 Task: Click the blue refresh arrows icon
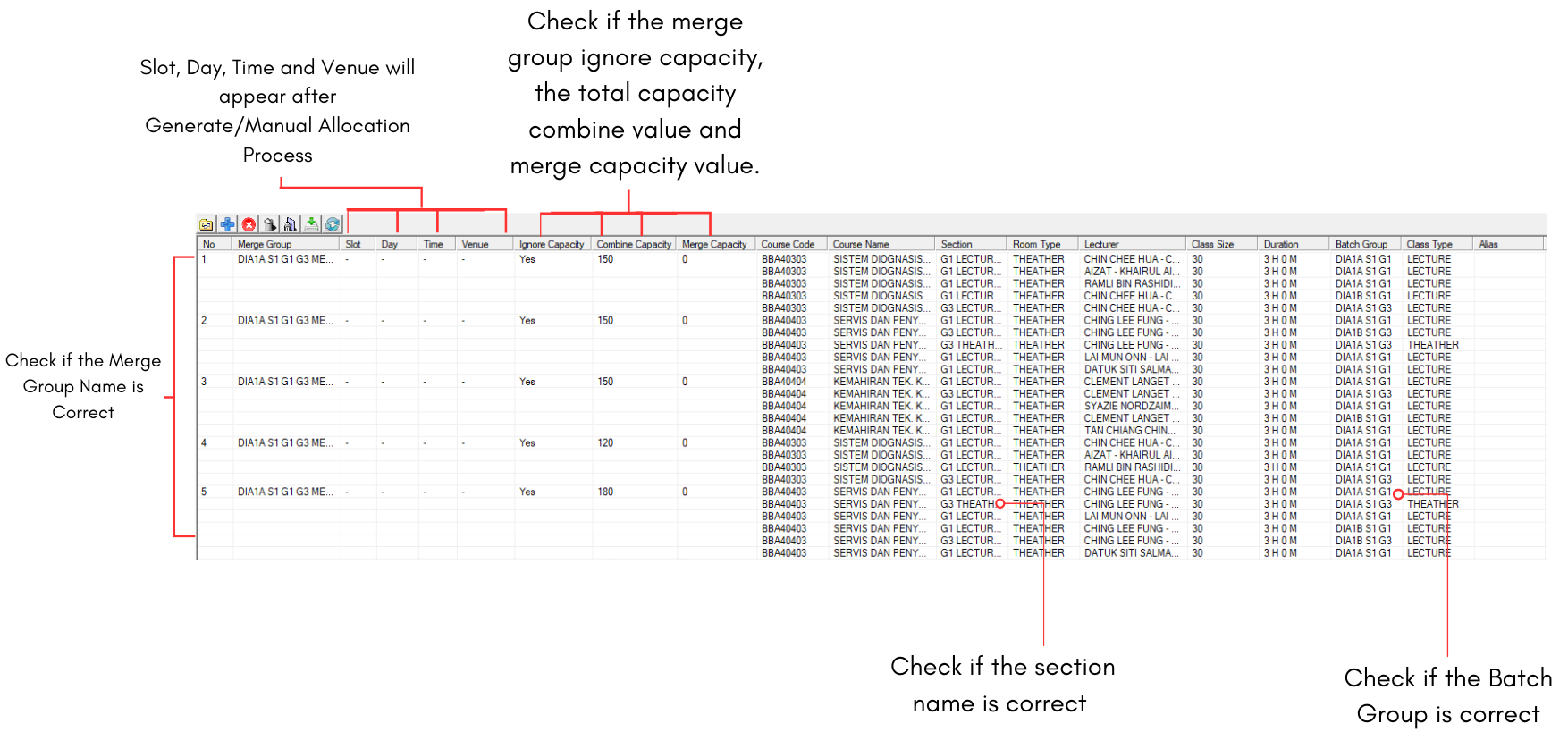(333, 224)
